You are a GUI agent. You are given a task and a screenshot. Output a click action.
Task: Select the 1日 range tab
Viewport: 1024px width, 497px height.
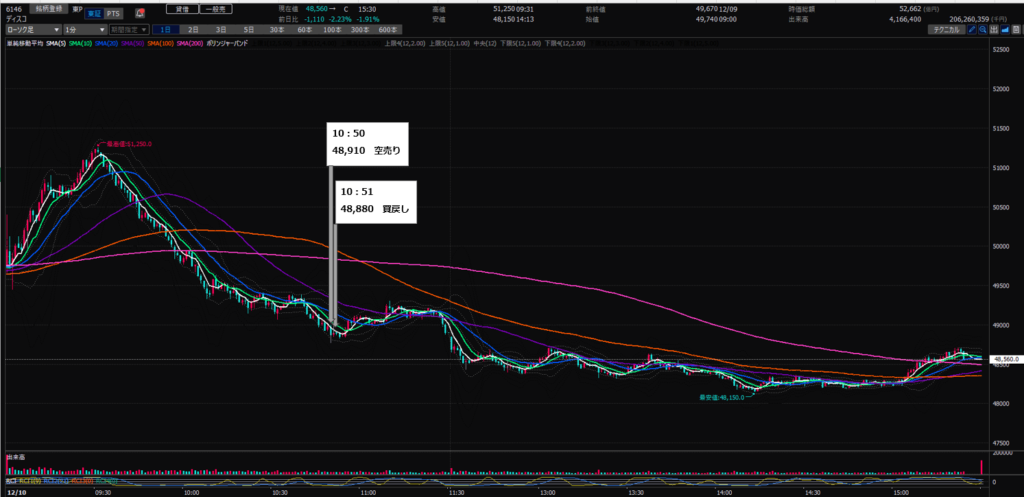tap(166, 30)
